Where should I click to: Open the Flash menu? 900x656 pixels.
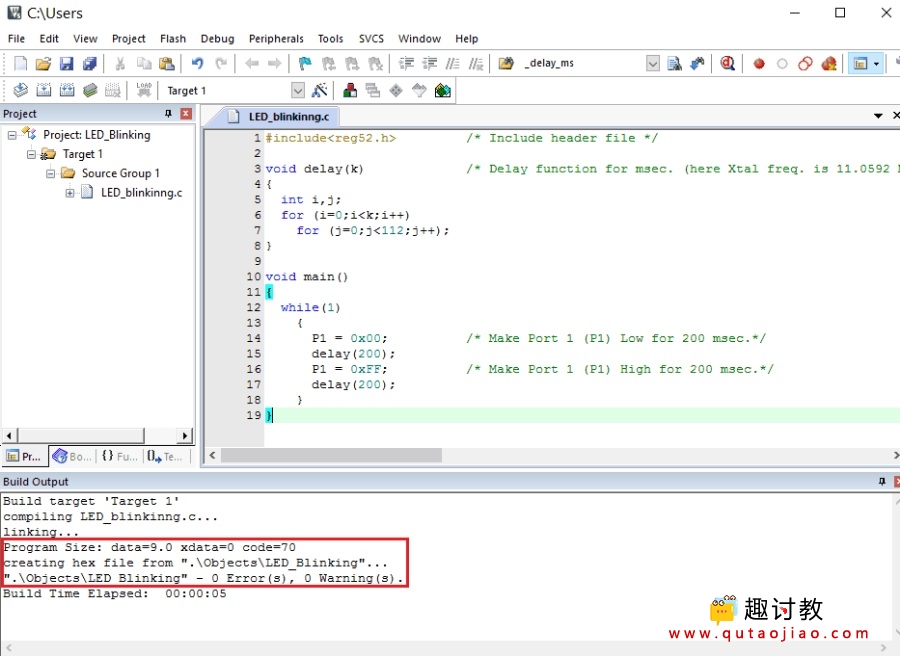coord(173,38)
